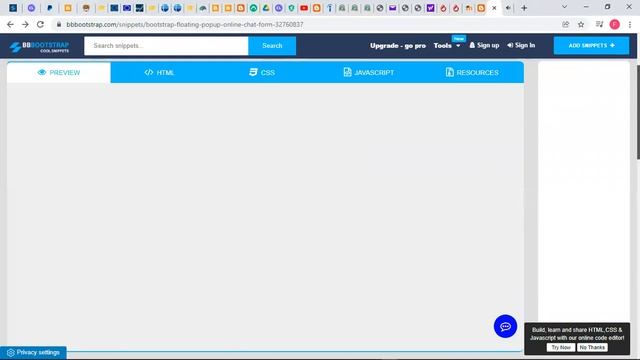Switch to the PayPal tab
This screenshot has width=640, height=360.
(x=49, y=8)
